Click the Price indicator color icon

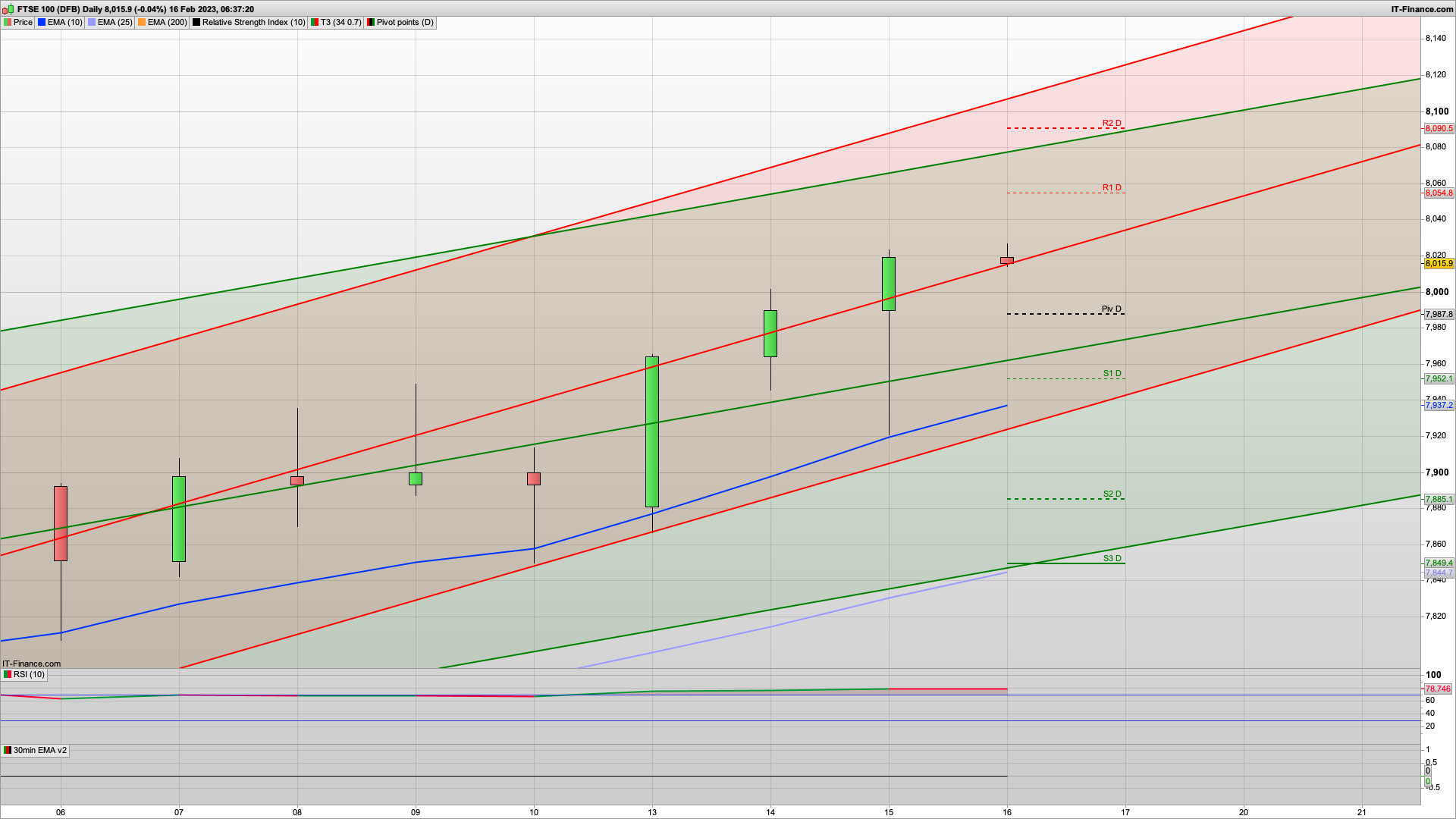(8, 23)
